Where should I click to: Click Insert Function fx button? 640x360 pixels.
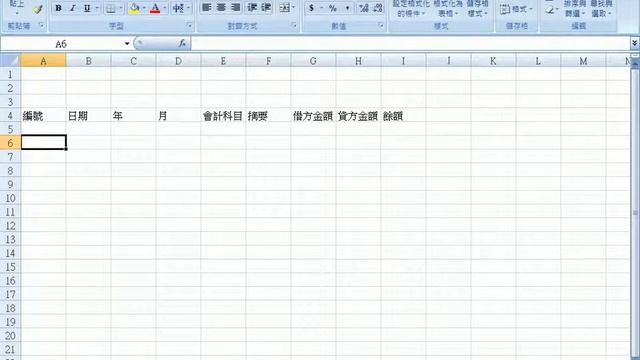(x=182, y=43)
